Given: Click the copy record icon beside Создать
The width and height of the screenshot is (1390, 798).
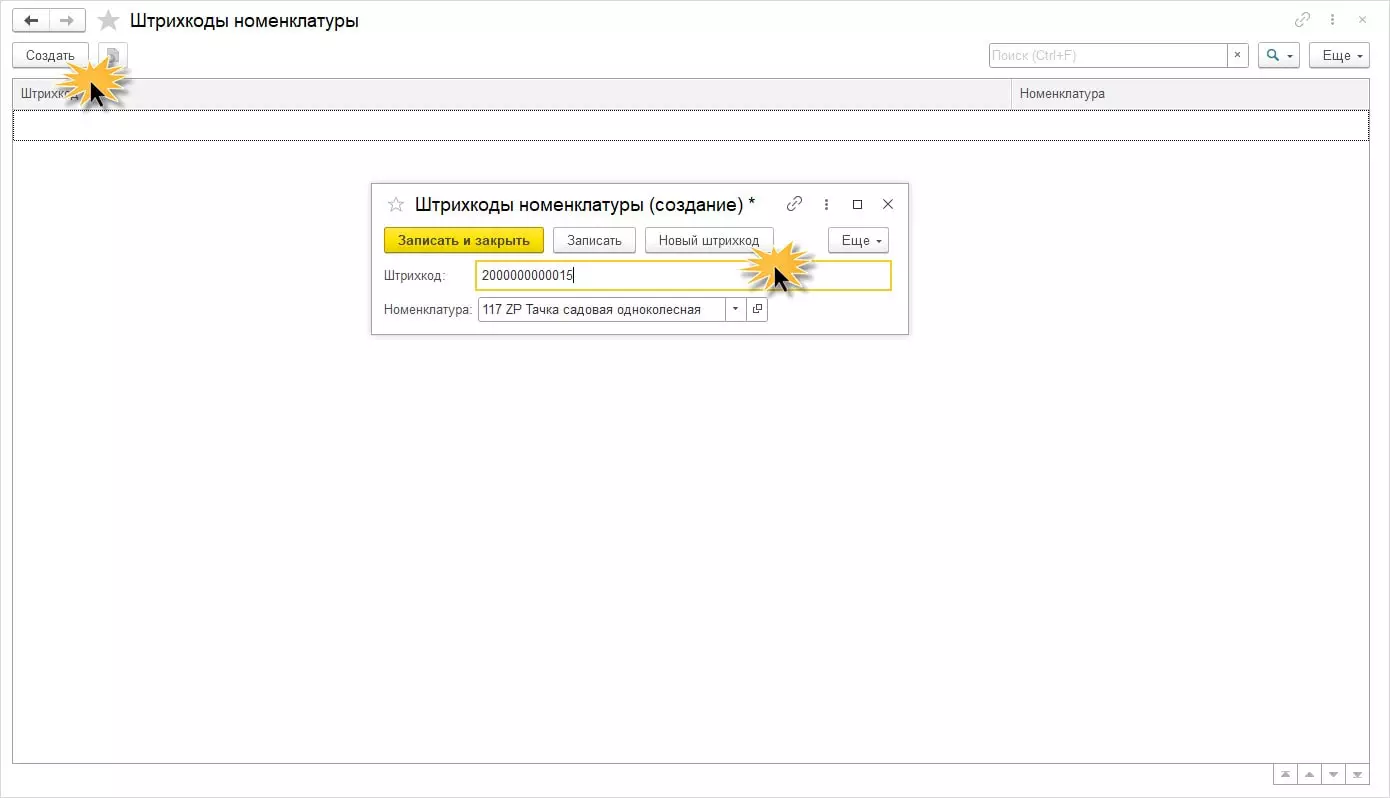Looking at the screenshot, I should click(113, 56).
